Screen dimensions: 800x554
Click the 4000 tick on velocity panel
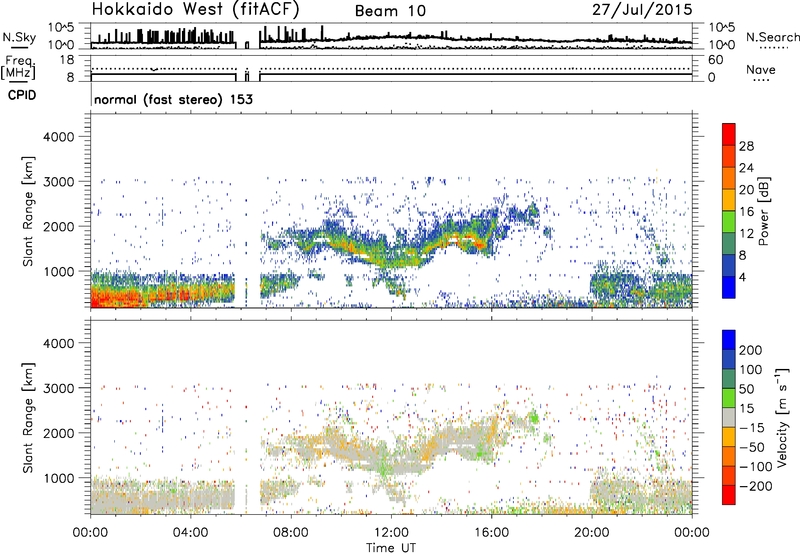[58, 343]
